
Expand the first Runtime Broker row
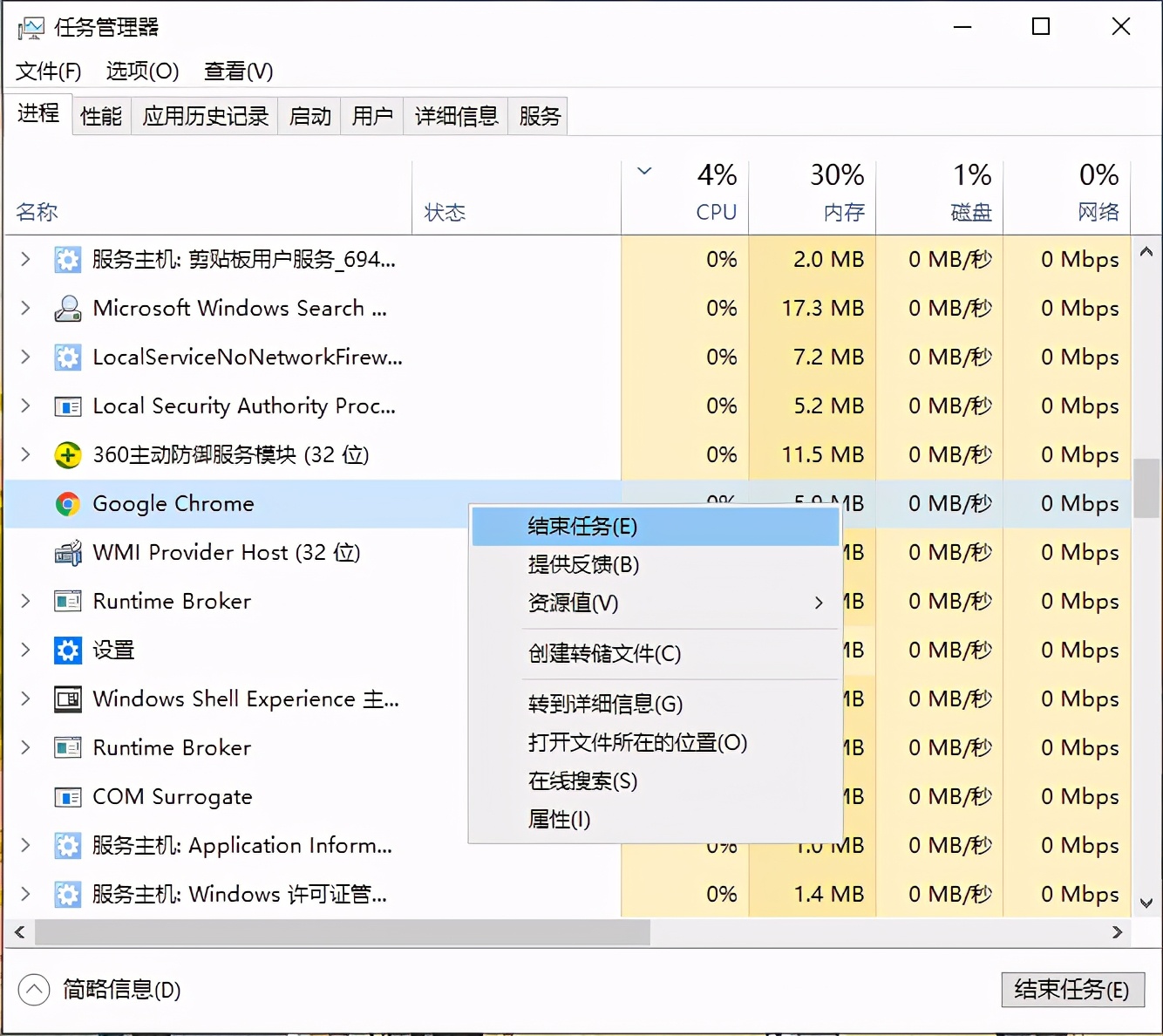[25, 601]
